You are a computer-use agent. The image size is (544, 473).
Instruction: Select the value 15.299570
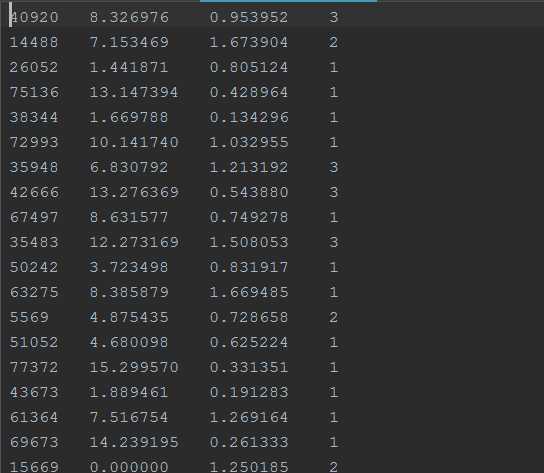134,367
